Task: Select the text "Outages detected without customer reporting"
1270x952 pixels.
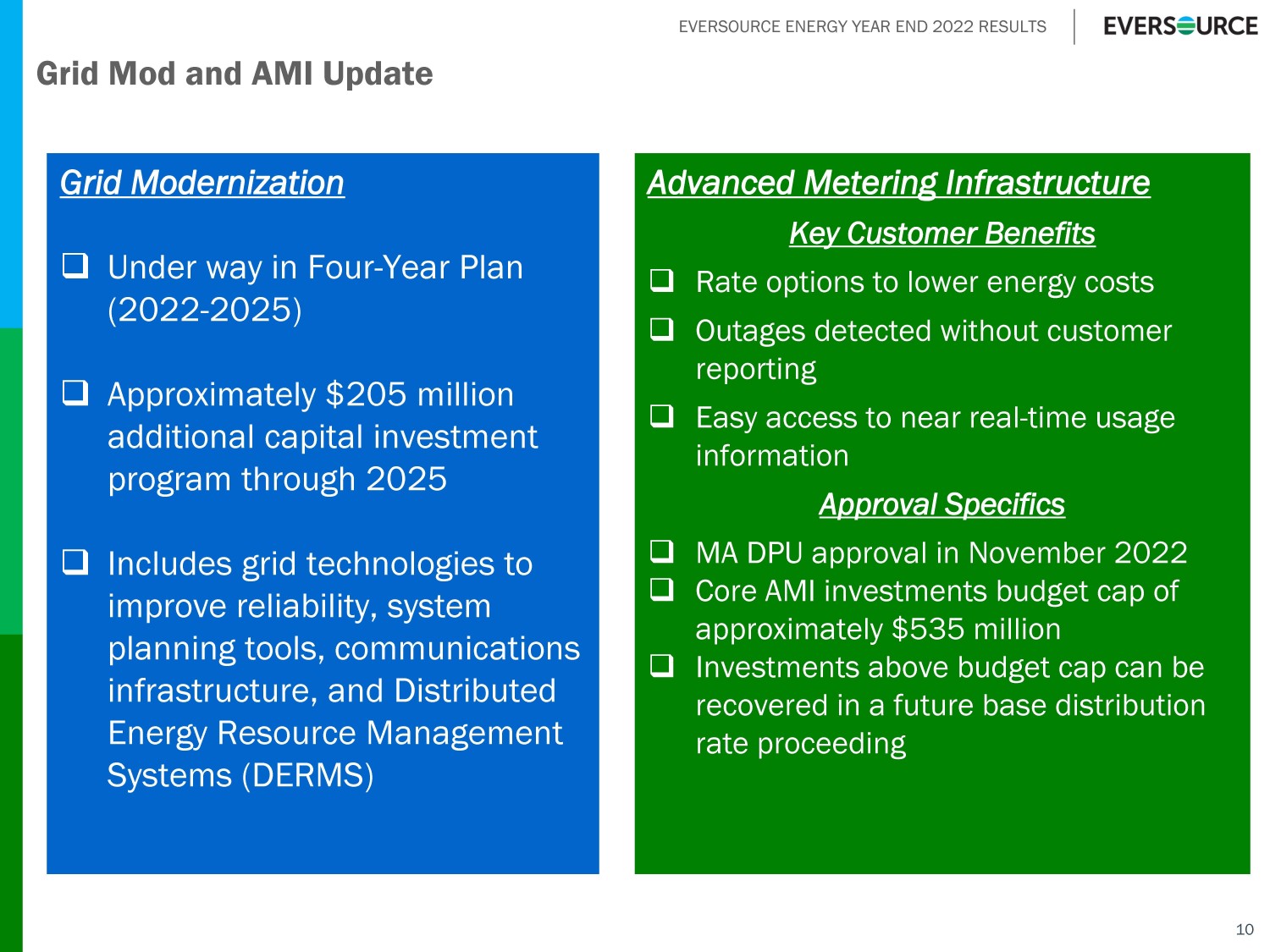Action: pyautogui.click(x=934, y=350)
